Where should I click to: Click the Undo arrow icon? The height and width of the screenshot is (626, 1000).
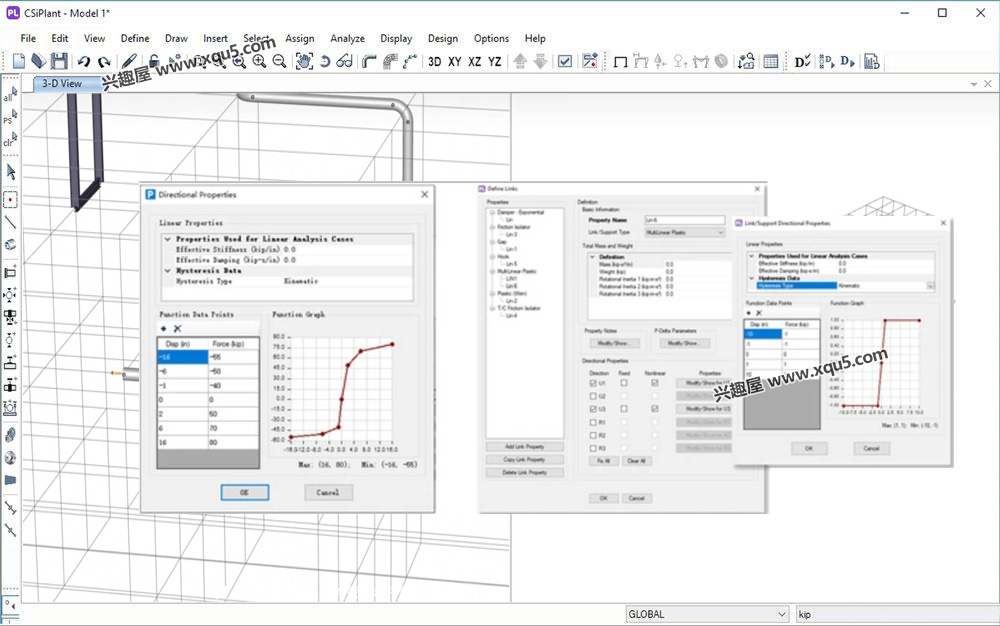coord(84,62)
